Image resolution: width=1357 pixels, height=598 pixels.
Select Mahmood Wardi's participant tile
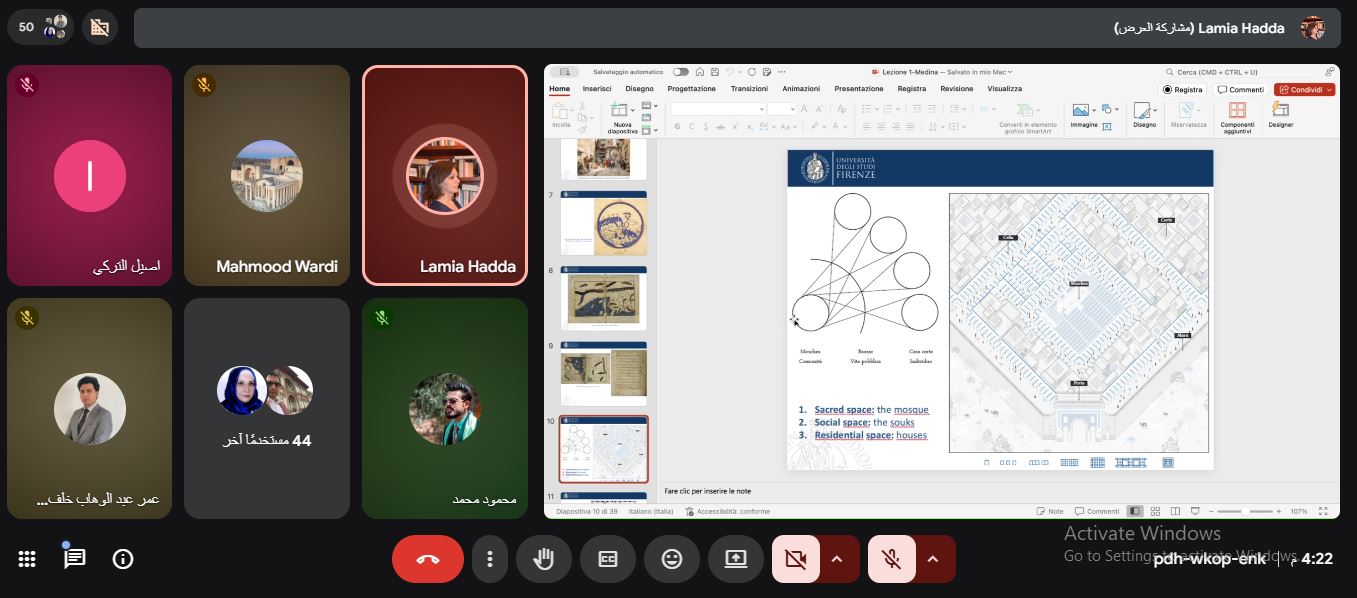(x=266, y=175)
